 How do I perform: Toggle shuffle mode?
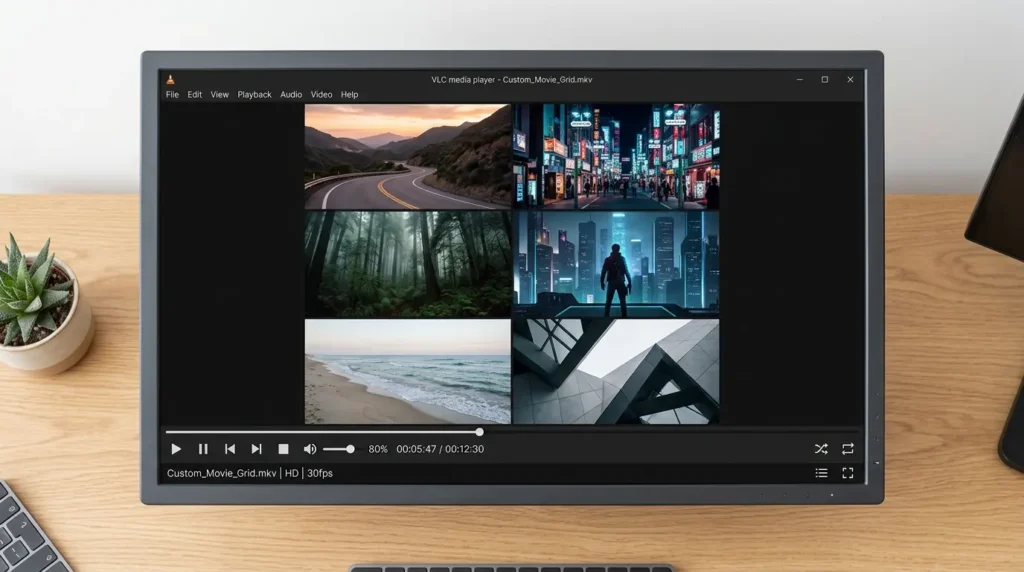(x=821, y=449)
